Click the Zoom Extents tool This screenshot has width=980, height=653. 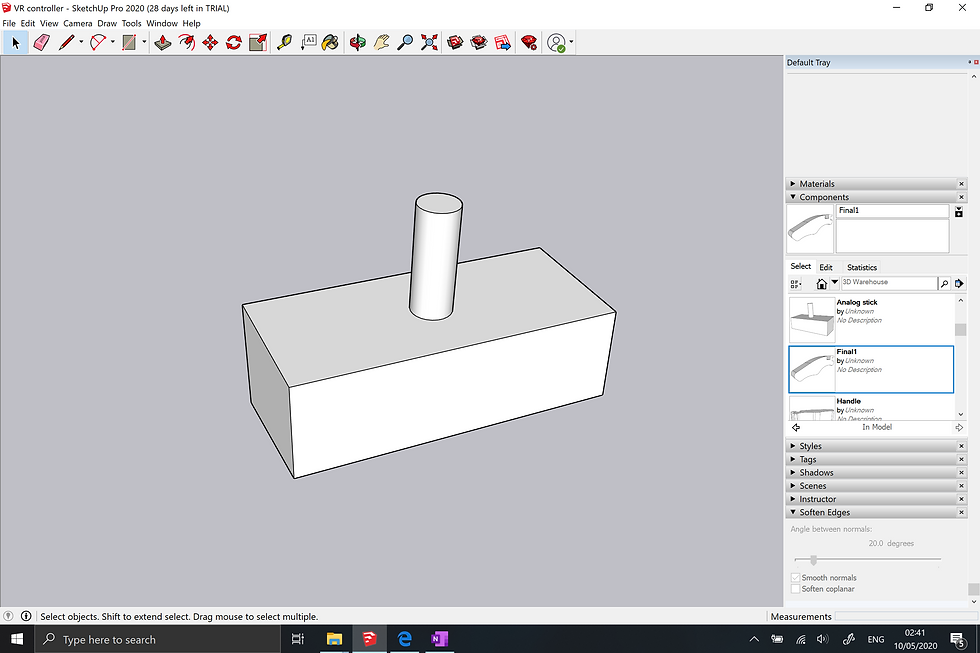pyautogui.click(x=429, y=42)
